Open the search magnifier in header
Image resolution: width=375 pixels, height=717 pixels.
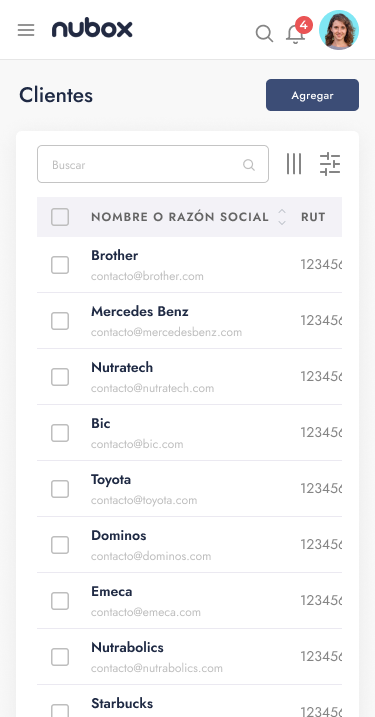coord(264,34)
